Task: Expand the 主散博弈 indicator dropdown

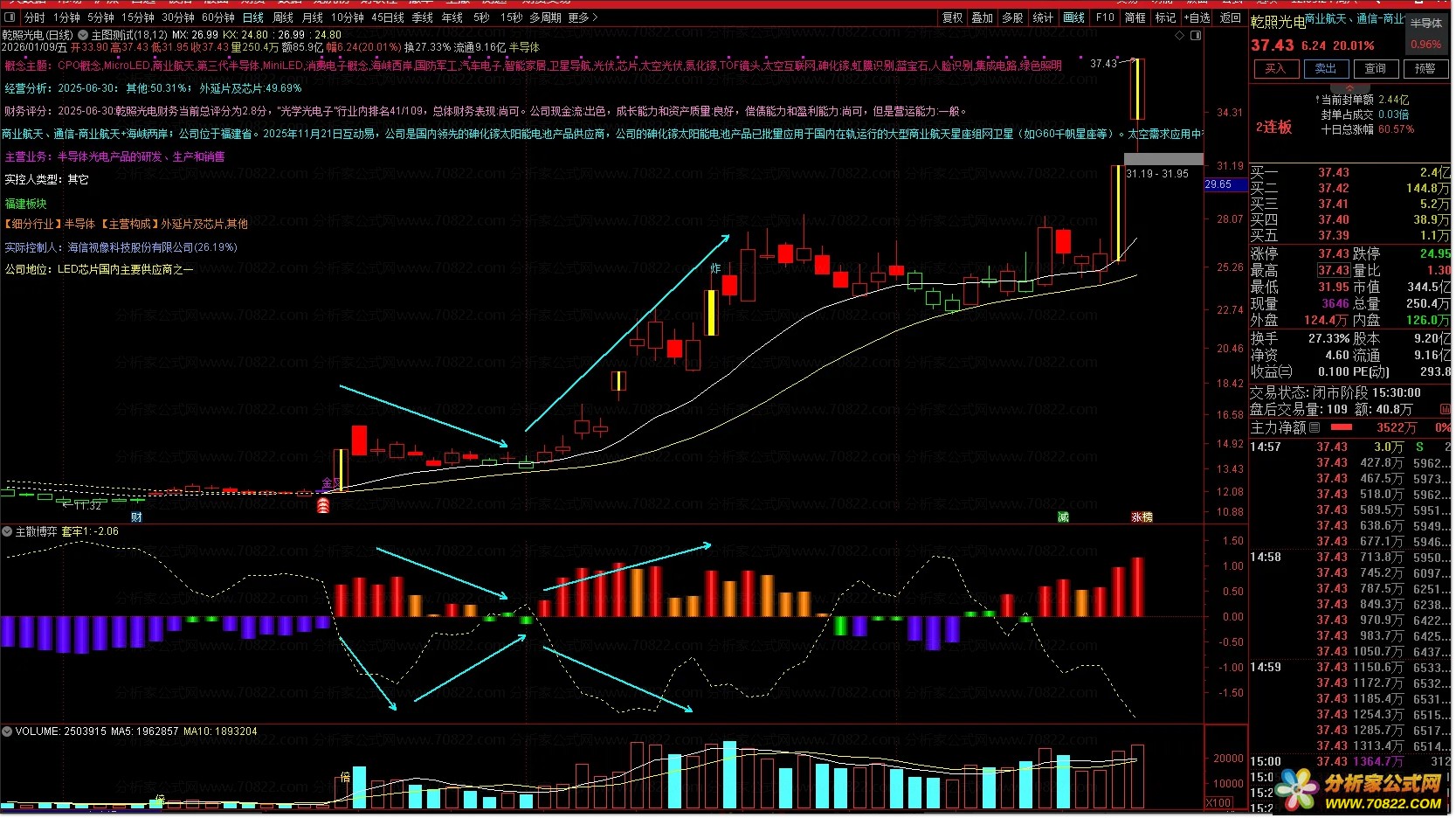Action: 8,531
